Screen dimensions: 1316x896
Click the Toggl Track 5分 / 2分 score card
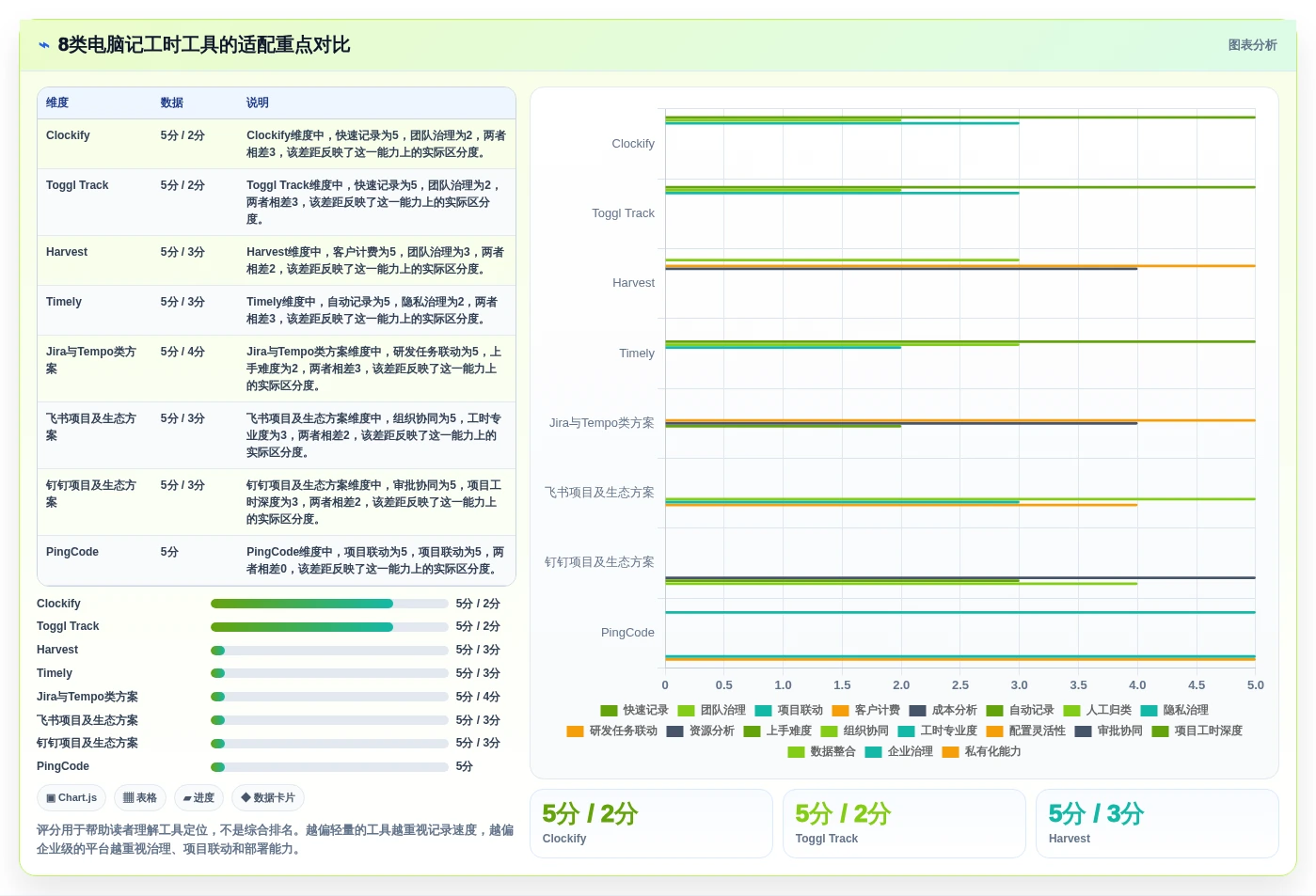(904, 824)
